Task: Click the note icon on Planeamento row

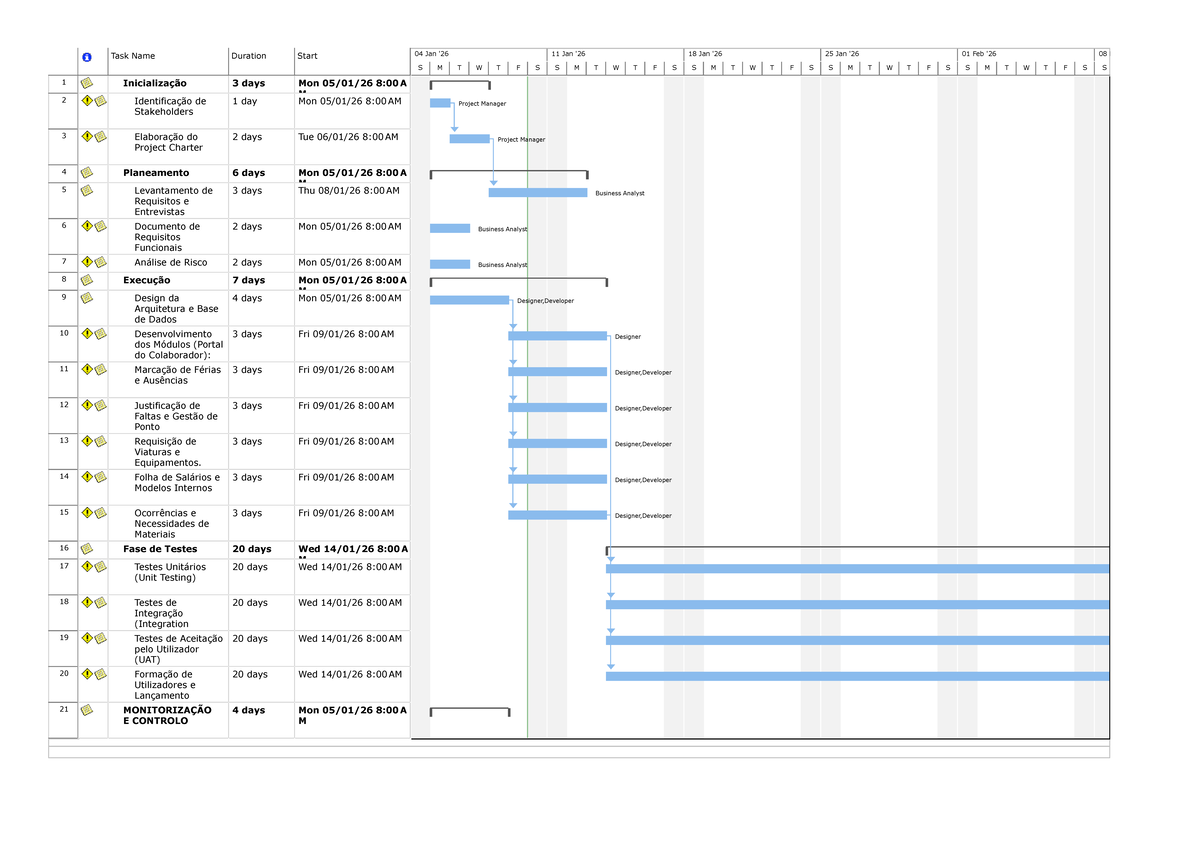Action: (87, 173)
